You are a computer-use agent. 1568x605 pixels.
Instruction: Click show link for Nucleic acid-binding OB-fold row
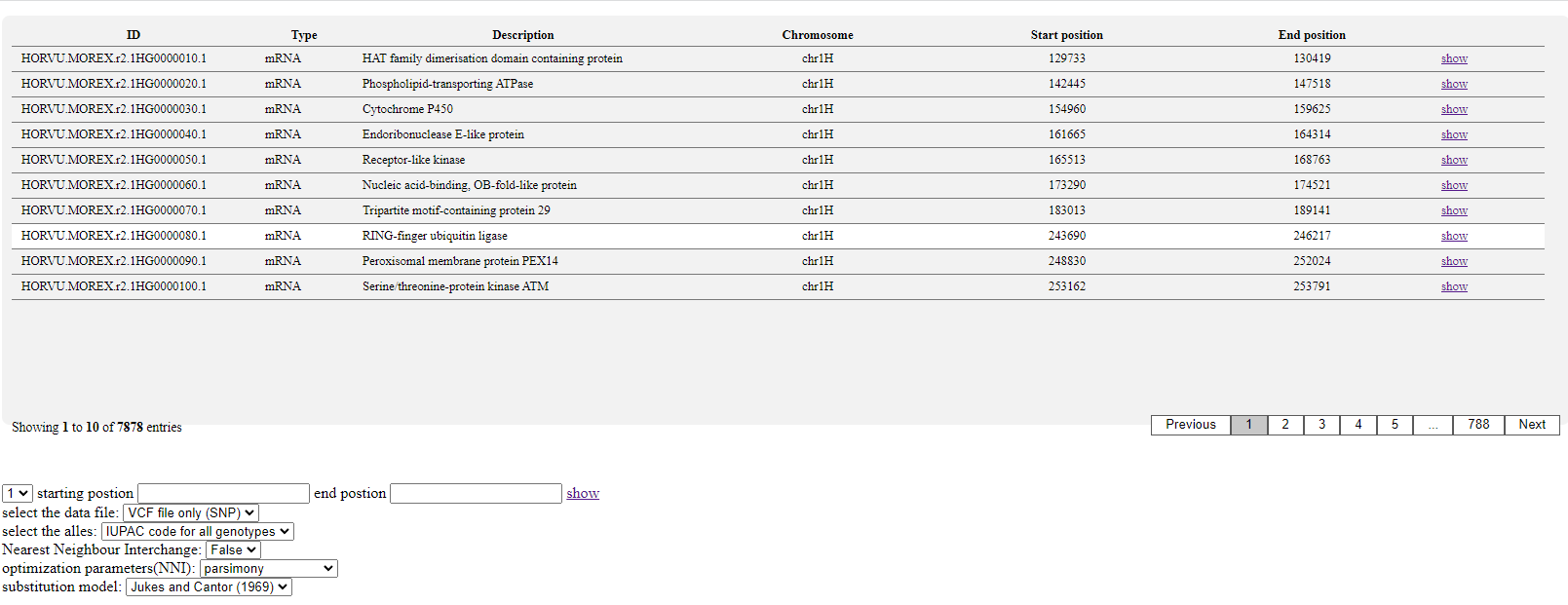coord(1454,185)
